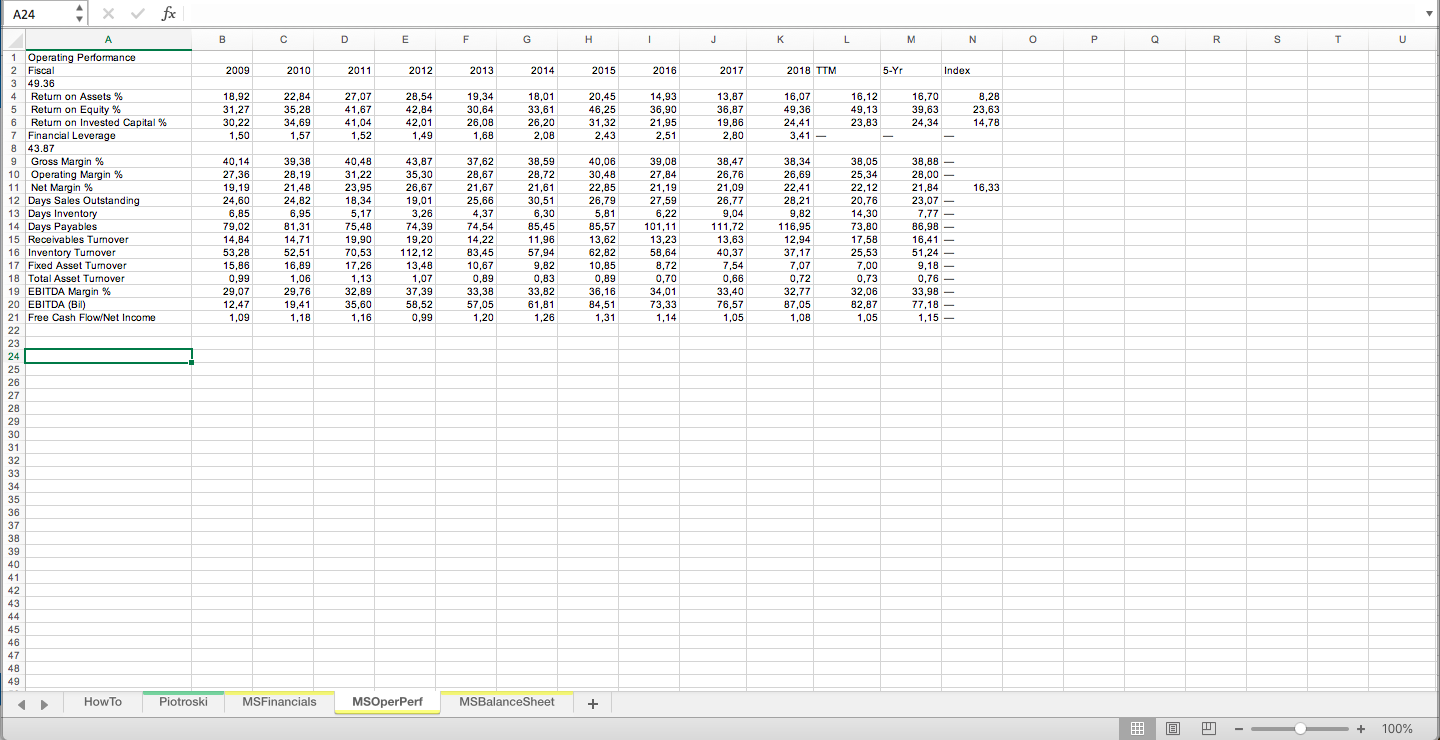This screenshot has height=740, width=1440.
Task: Select the Financial Leverage cell
Action: coord(108,136)
